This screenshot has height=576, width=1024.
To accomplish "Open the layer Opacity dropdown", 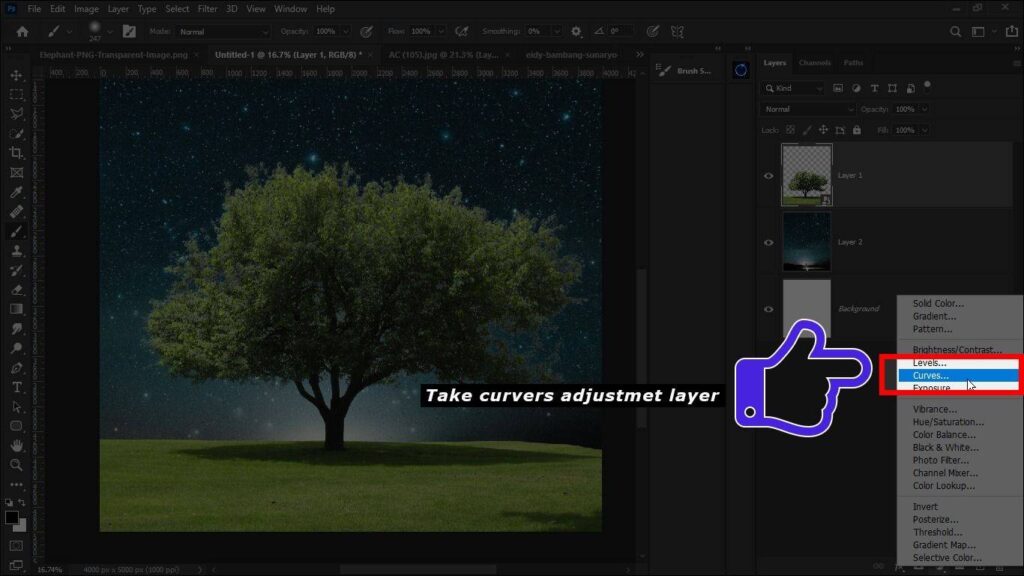I will tap(925, 109).
